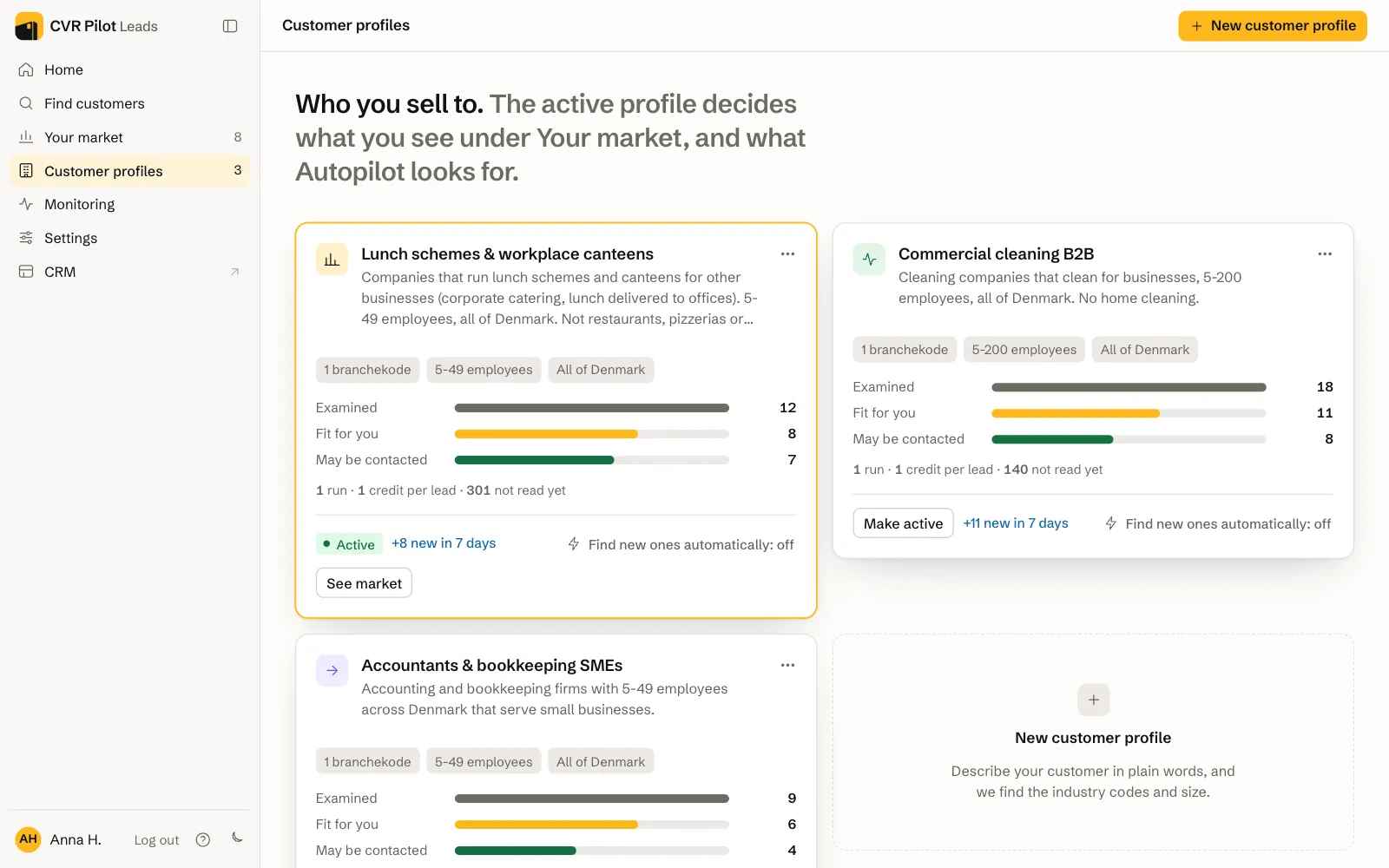
Task: Click the Commercial cleaning profile pulse icon
Action: pyautogui.click(x=869, y=260)
